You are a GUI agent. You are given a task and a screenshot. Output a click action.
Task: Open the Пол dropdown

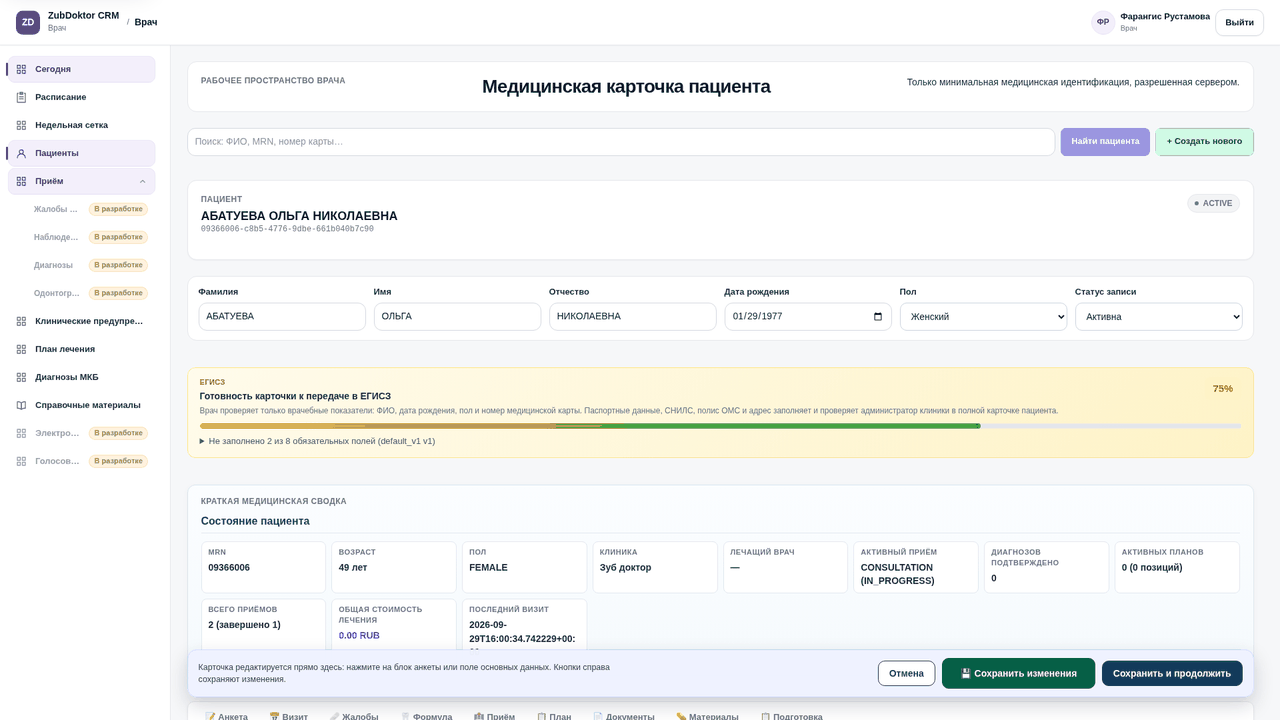983,317
